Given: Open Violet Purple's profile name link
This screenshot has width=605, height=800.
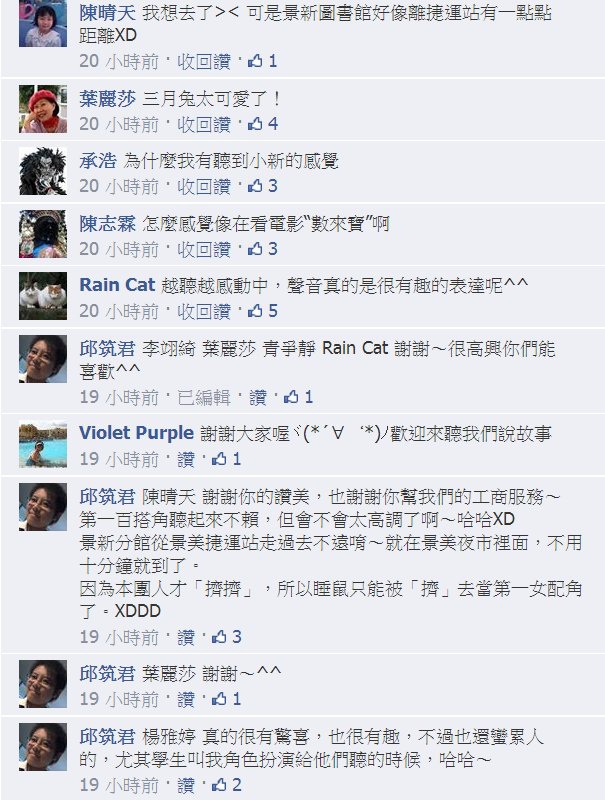Looking at the screenshot, I should pos(136,433).
